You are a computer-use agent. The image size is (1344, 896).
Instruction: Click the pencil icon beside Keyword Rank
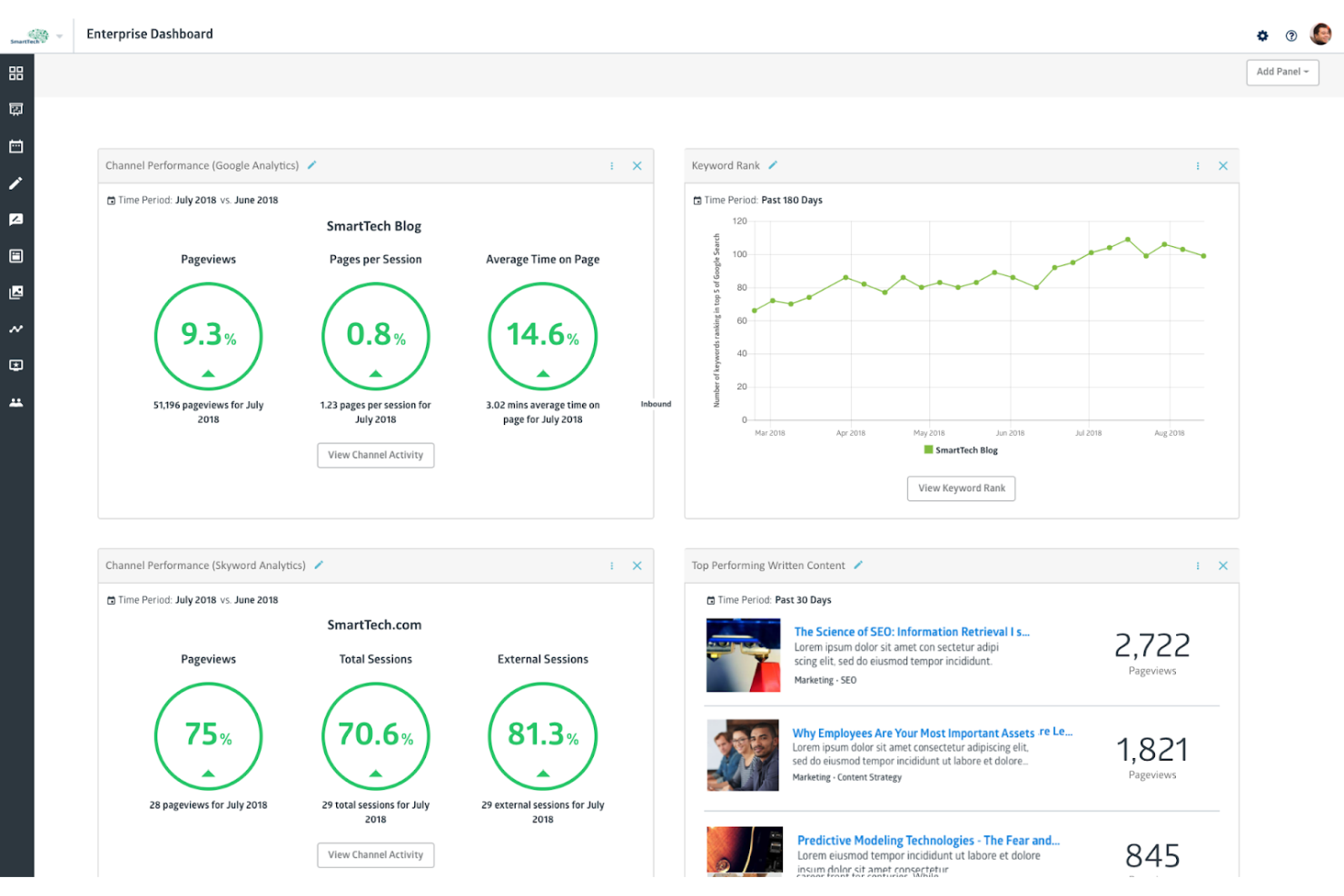[x=773, y=165]
